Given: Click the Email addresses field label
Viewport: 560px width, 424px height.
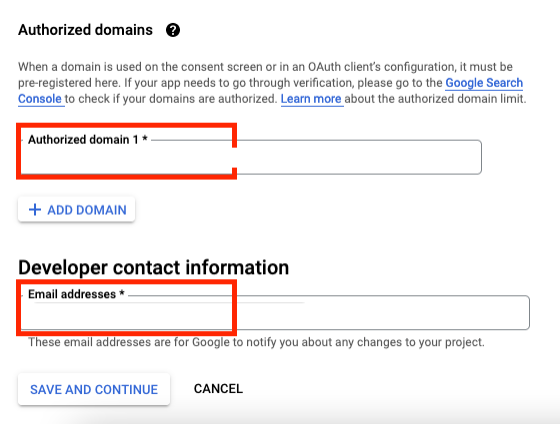Looking at the screenshot, I should 72,294.
